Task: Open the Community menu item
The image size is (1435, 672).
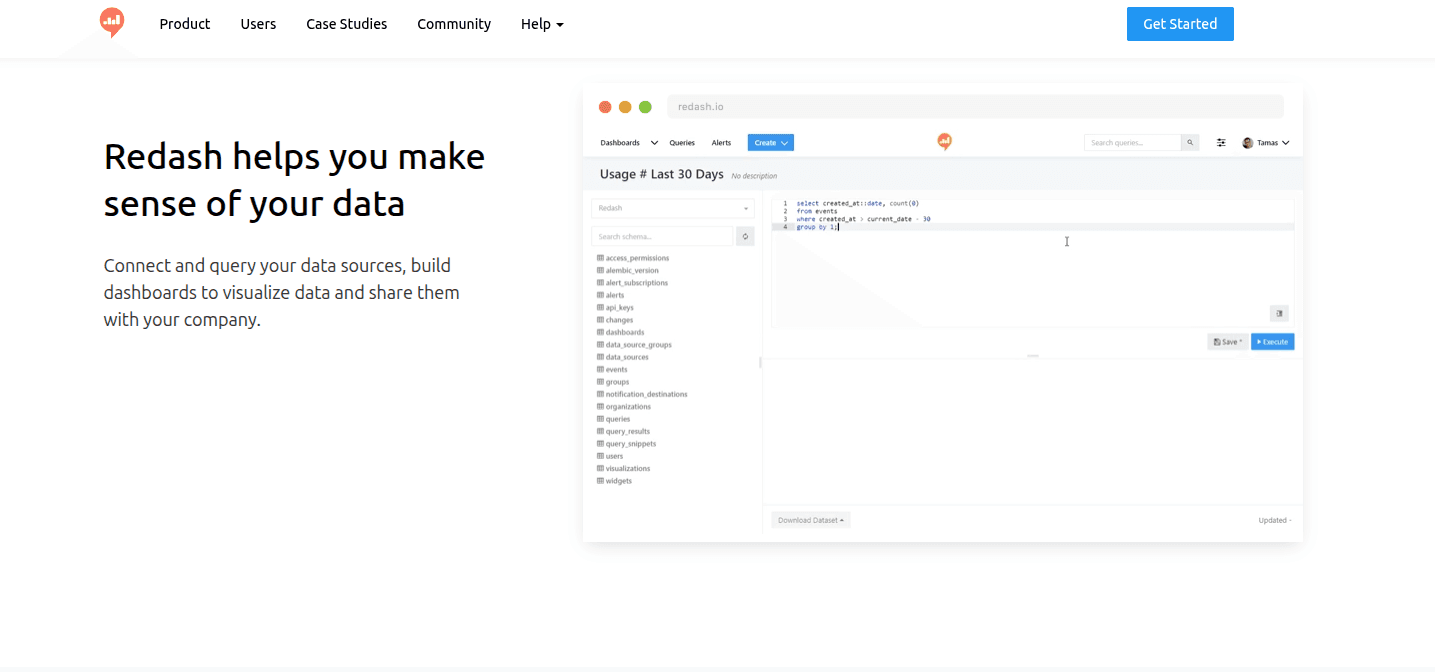Action: coord(454,24)
